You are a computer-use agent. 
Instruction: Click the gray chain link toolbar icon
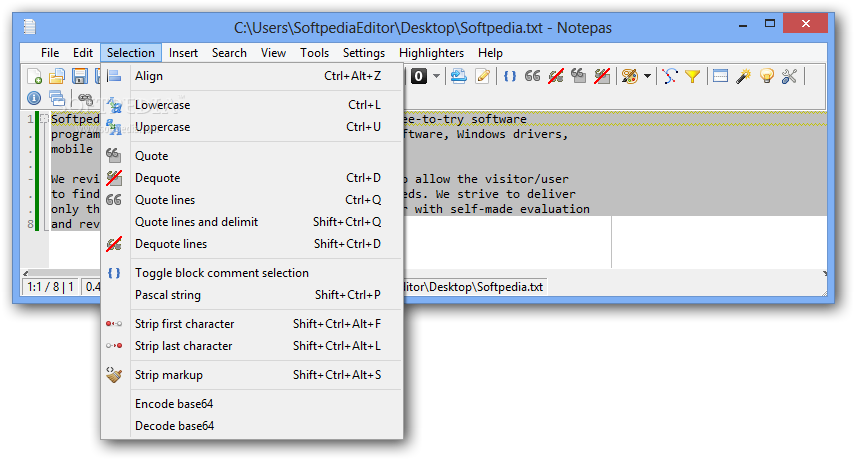tap(86, 98)
